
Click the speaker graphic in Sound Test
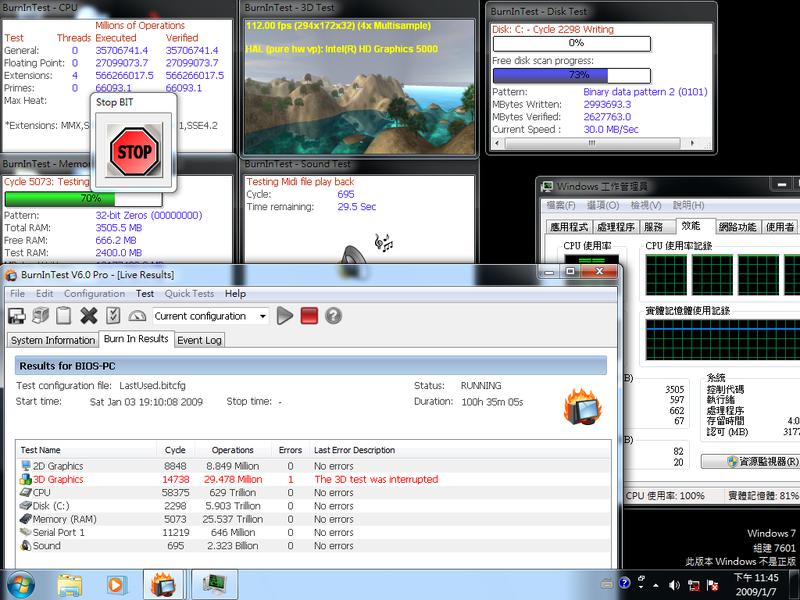[353, 255]
